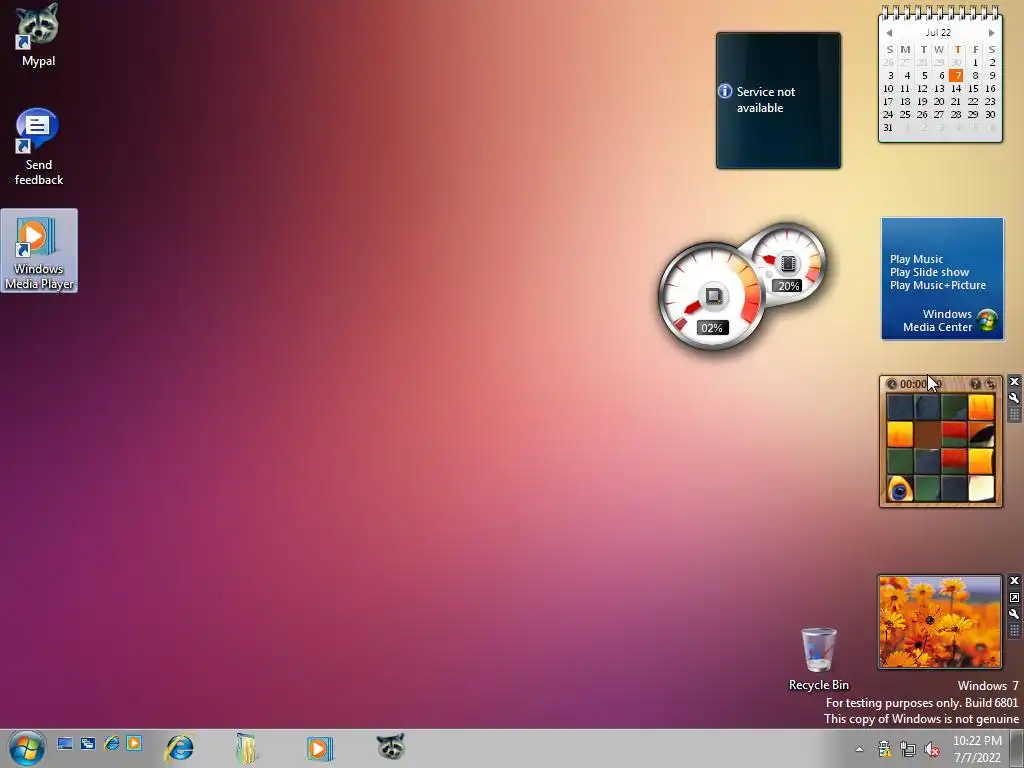Select date 19 in the calendar gadget
This screenshot has width=1024, height=768.
pyautogui.click(x=922, y=102)
